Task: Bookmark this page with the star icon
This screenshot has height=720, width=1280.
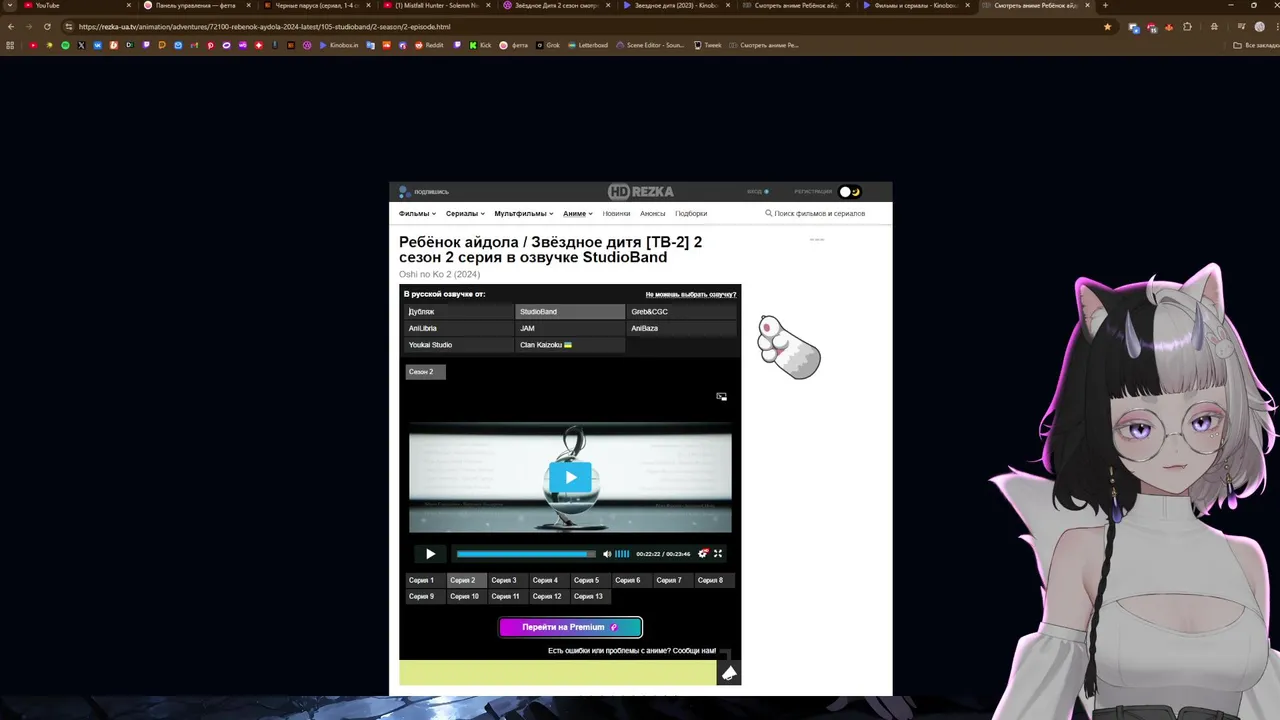Action: click(x=1107, y=27)
